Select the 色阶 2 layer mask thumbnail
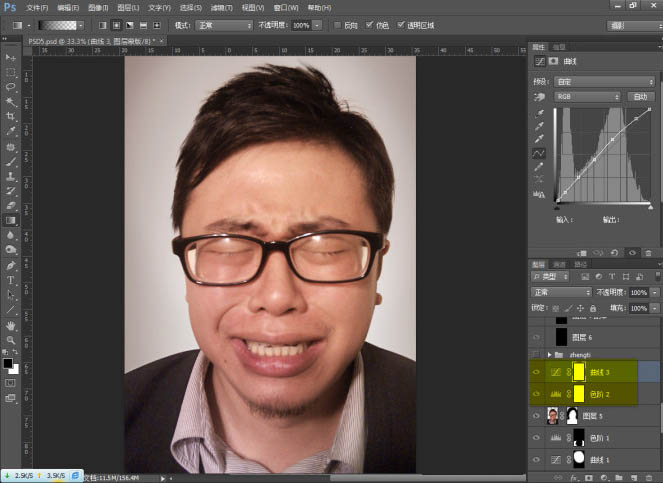This screenshot has width=663, height=483. (577, 394)
